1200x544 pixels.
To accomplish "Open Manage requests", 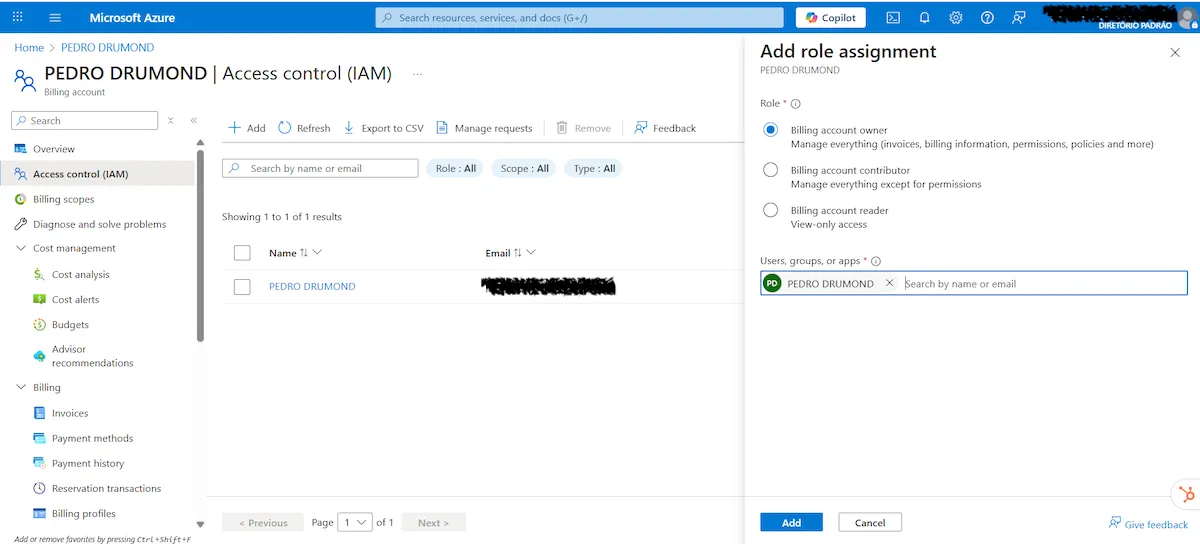I will coord(484,128).
